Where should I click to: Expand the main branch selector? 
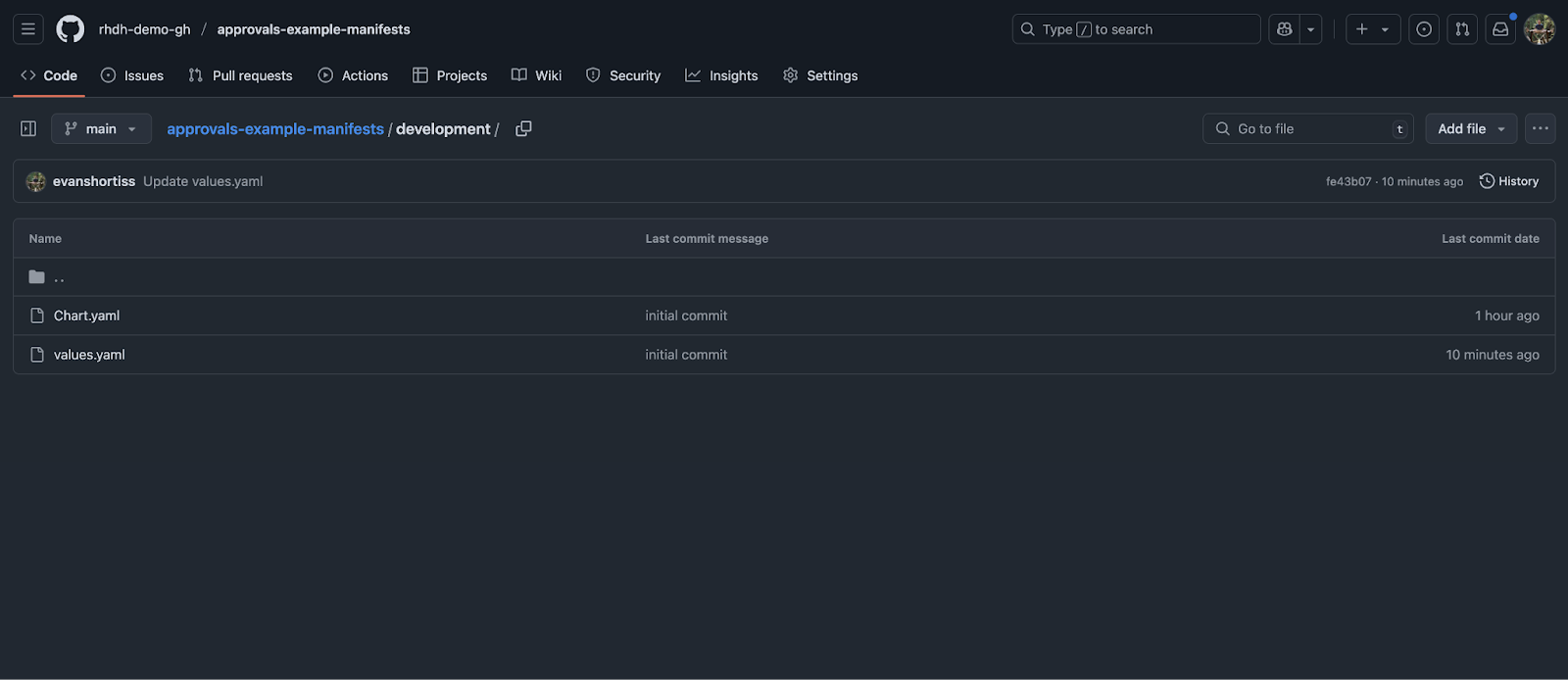point(101,128)
